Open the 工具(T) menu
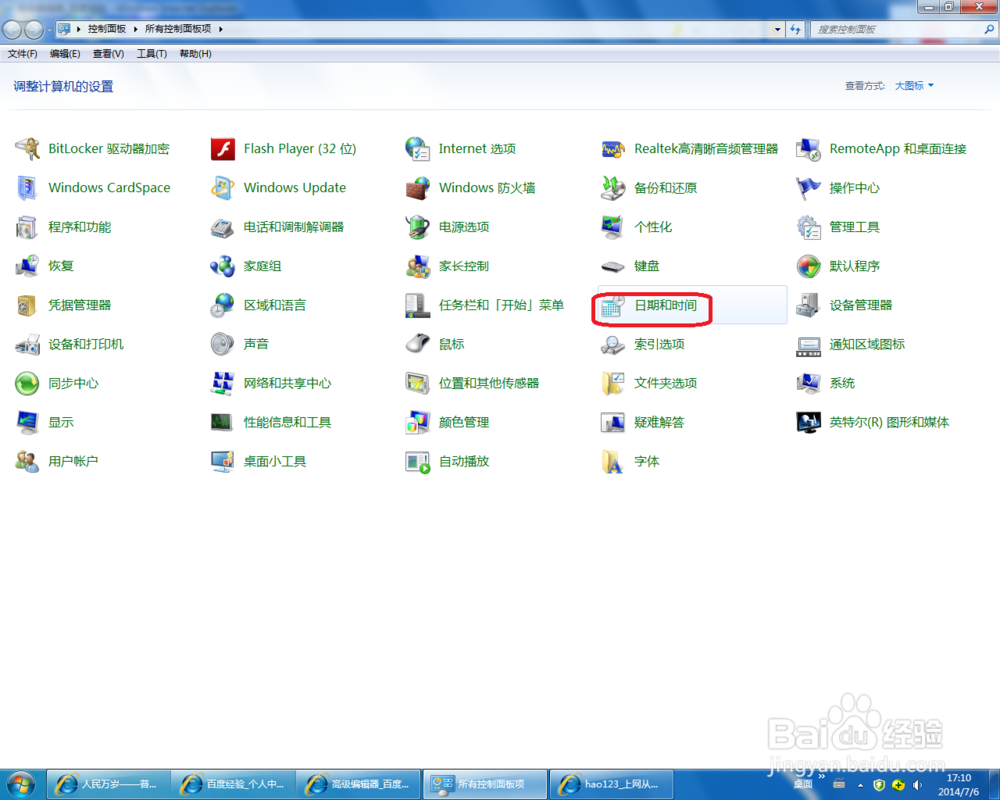The height and width of the screenshot is (800, 1000). [152, 54]
